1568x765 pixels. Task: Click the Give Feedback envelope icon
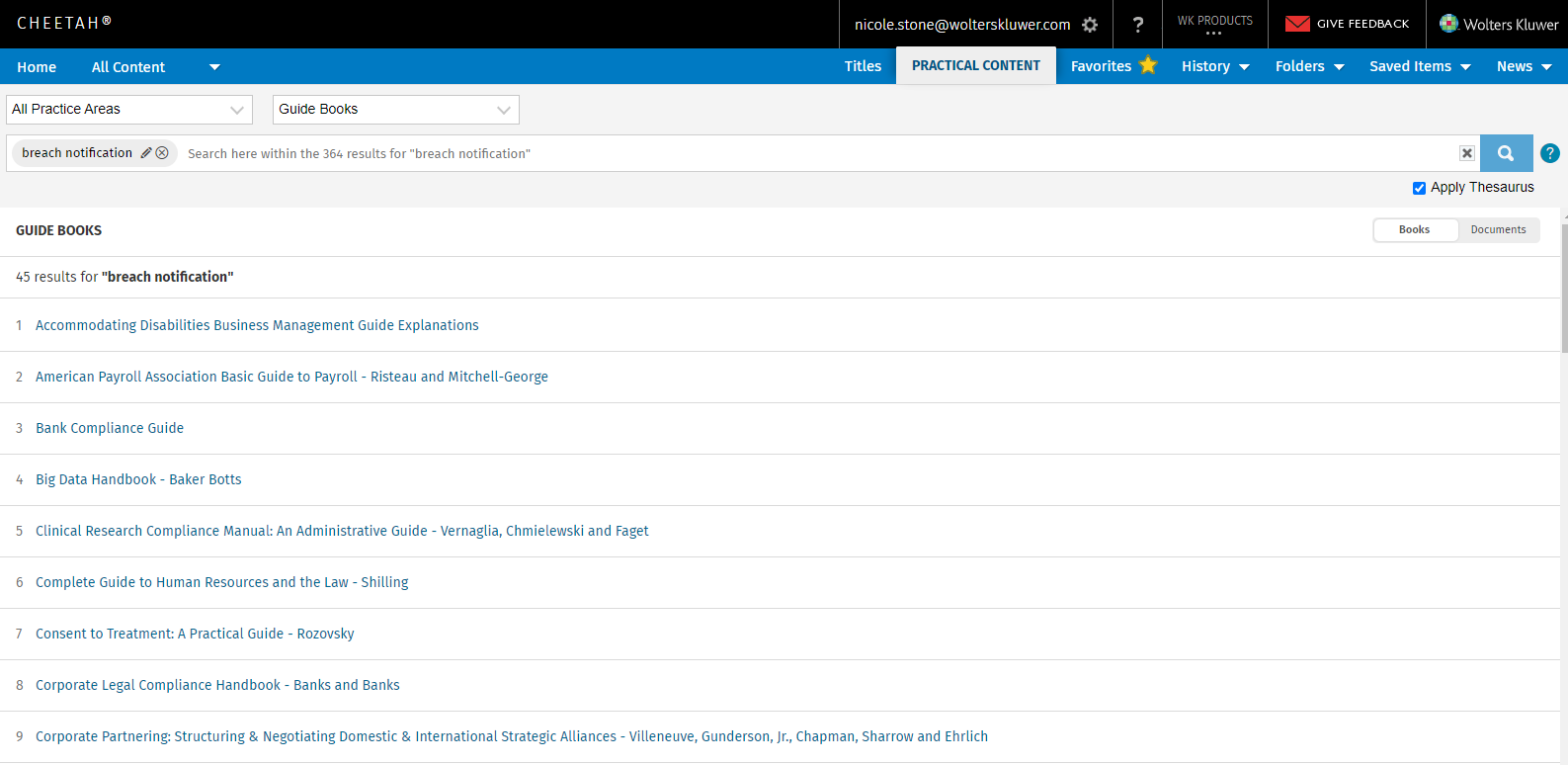click(1297, 24)
